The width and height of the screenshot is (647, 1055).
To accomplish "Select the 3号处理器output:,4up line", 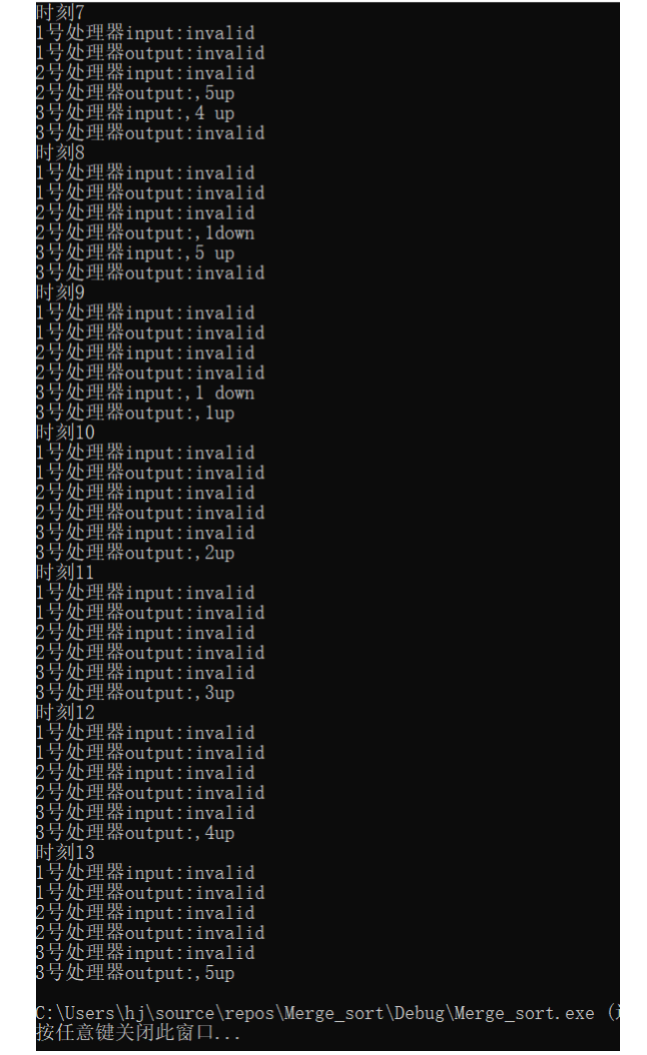I will click(x=135, y=833).
